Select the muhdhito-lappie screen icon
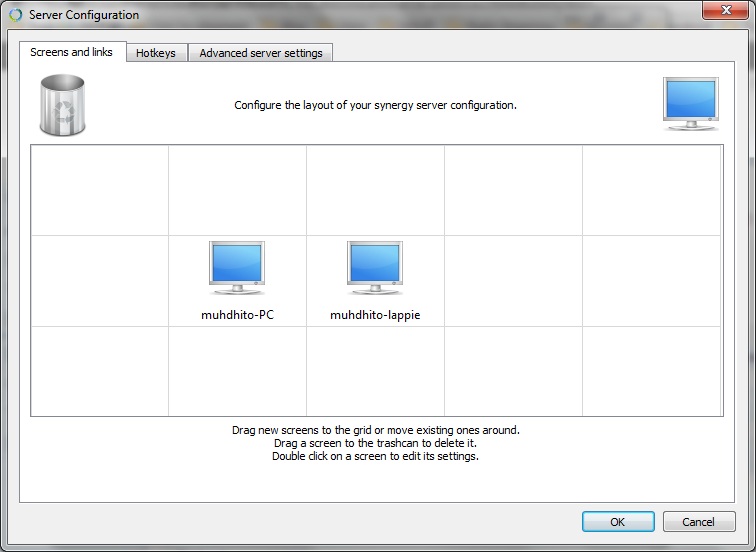The width and height of the screenshot is (756, 552). pos(375,269)
